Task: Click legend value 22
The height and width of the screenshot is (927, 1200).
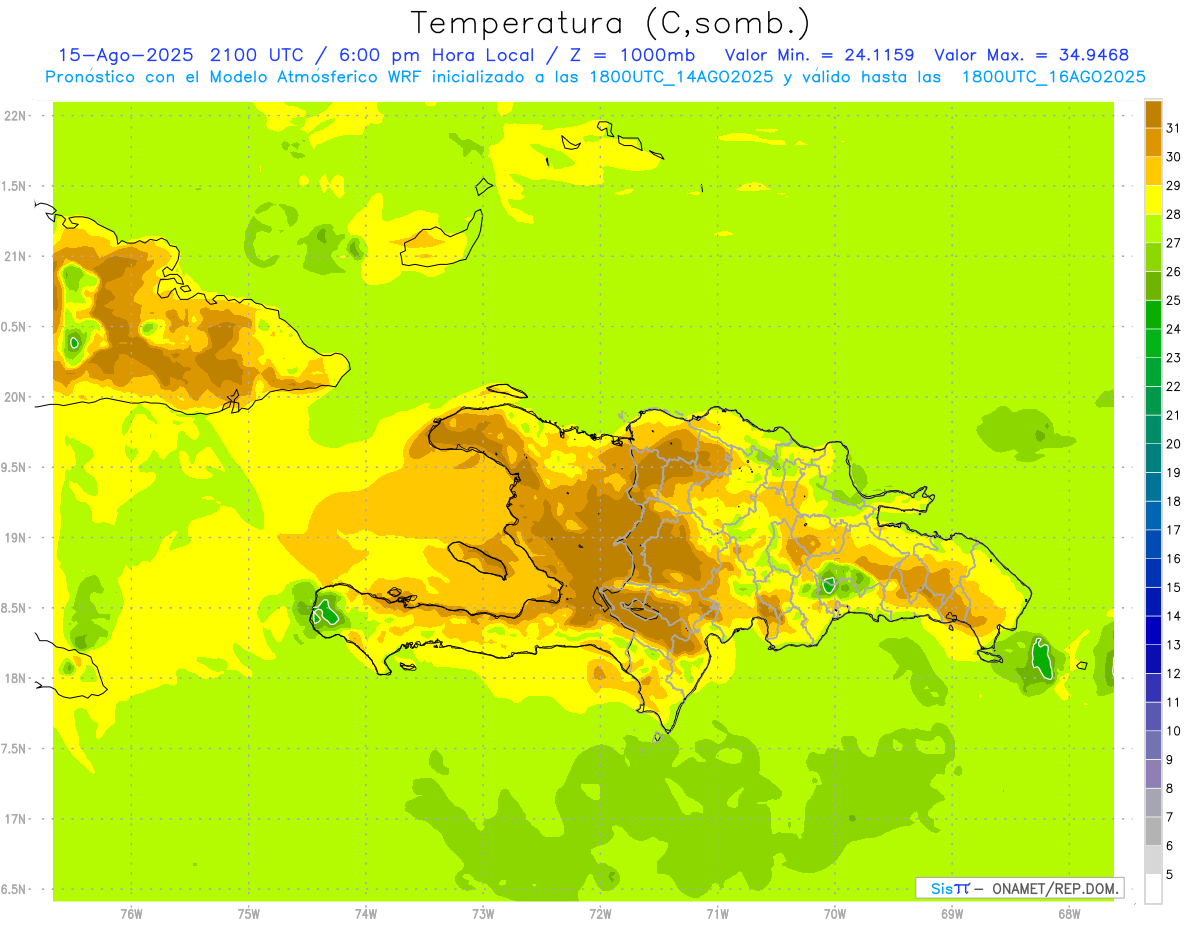Action: pyautogui.click(x=1173, y=386)
